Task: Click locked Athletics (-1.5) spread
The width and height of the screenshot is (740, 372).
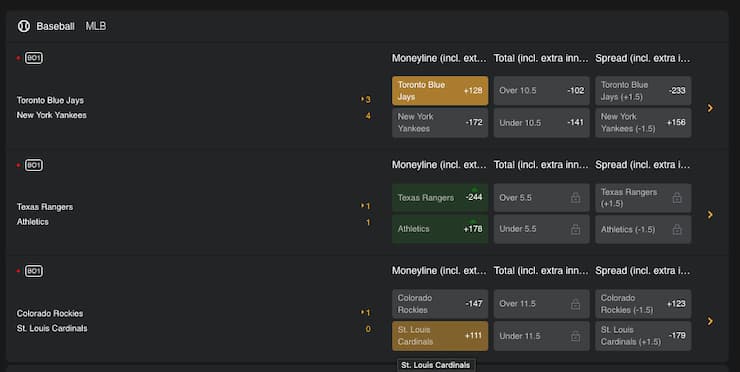Action: [x=643, y=229]
